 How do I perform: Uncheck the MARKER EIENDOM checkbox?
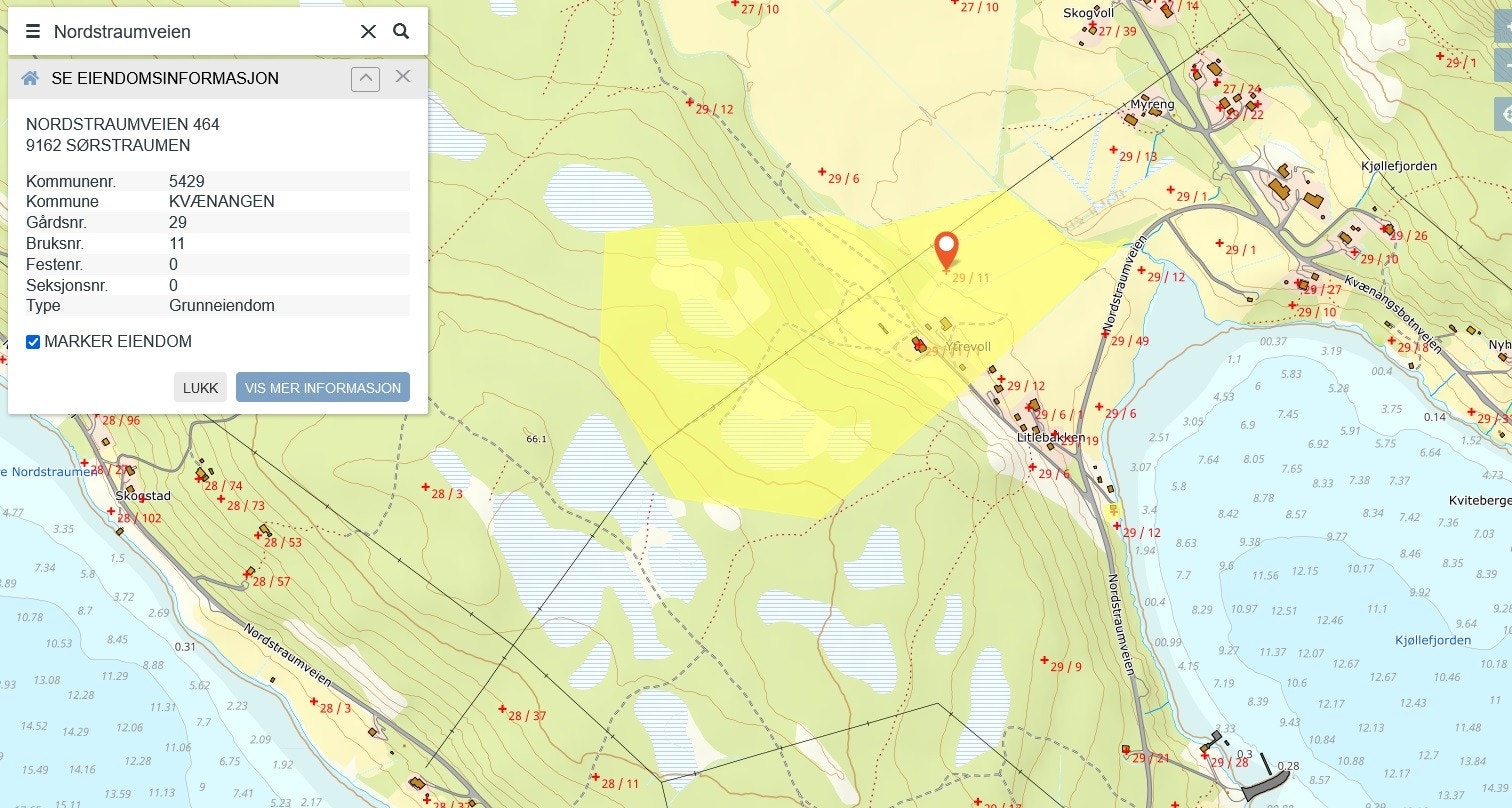pyautogui.click(x=33, y=342)
